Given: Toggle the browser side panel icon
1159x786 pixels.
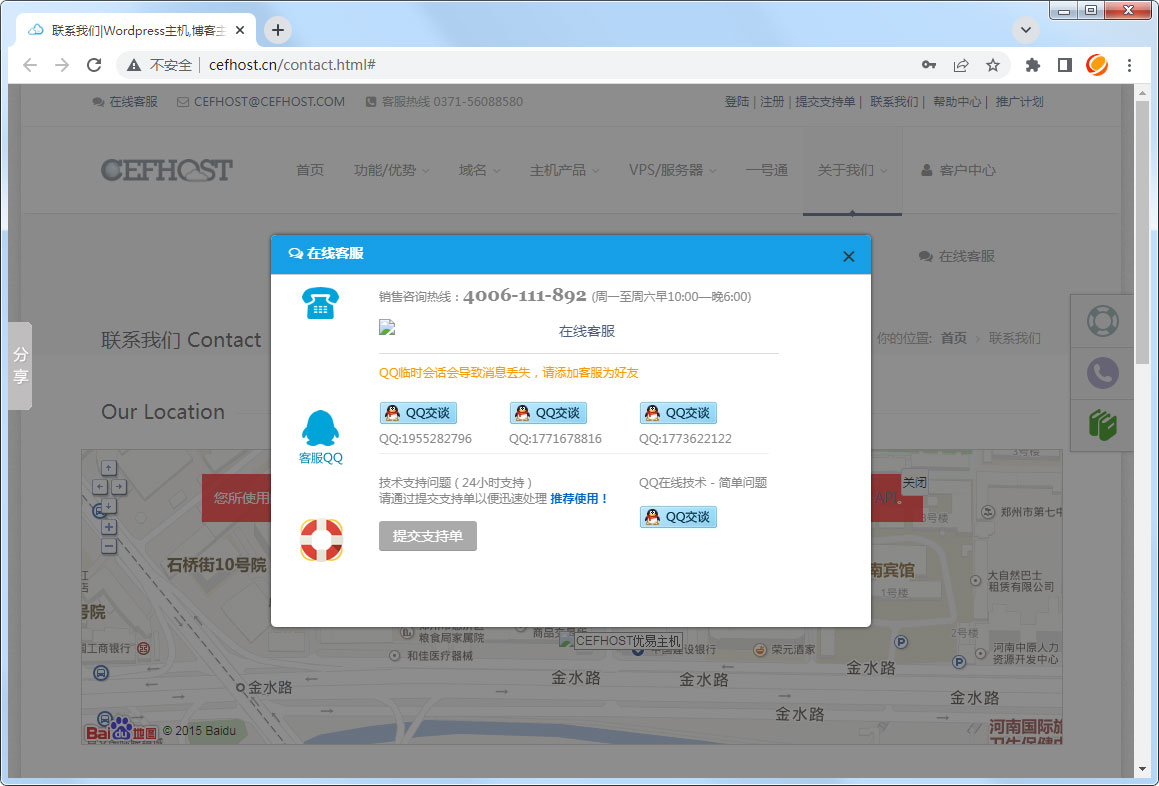Looking at the screenshot, I should [1064, 65].
